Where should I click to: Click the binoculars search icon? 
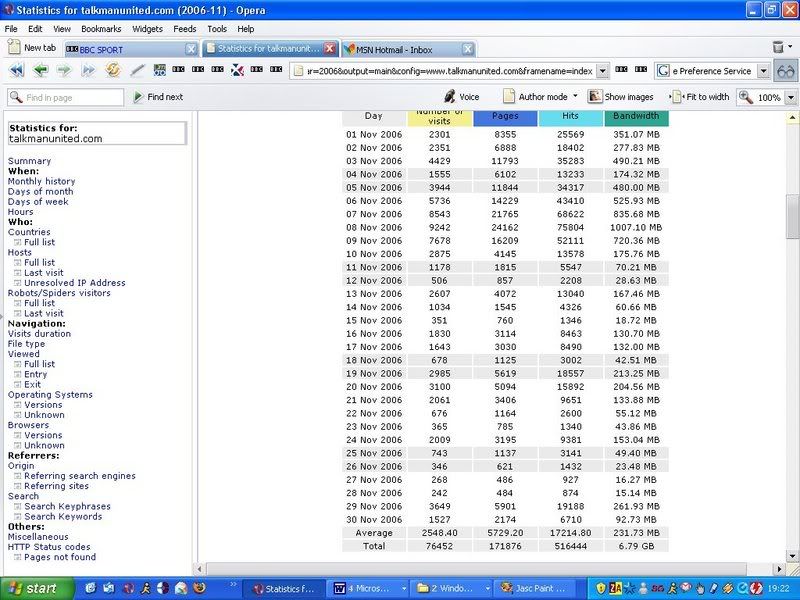786,71
